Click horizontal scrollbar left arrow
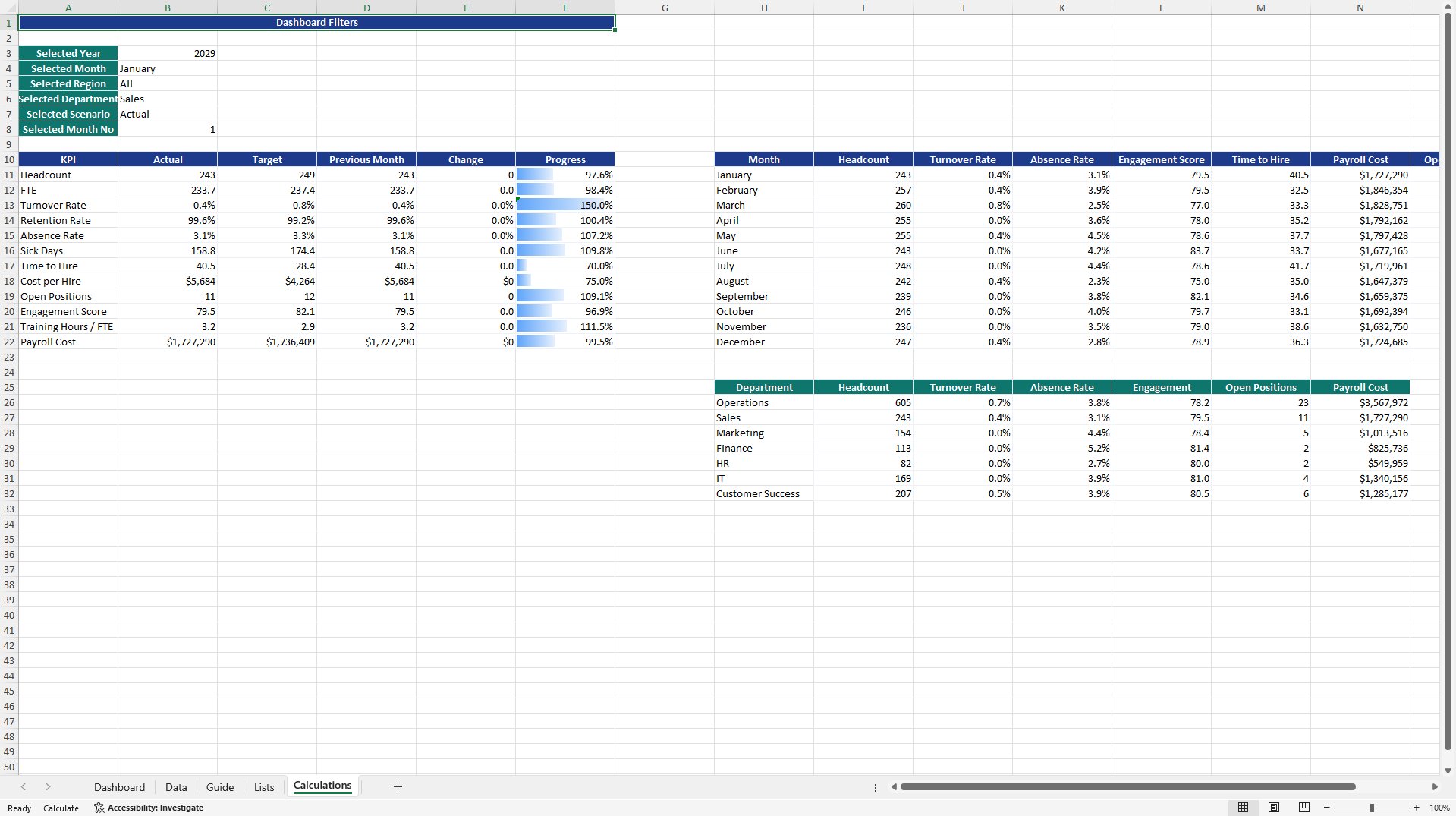The image size is (1456, 816). click(894, 787)
